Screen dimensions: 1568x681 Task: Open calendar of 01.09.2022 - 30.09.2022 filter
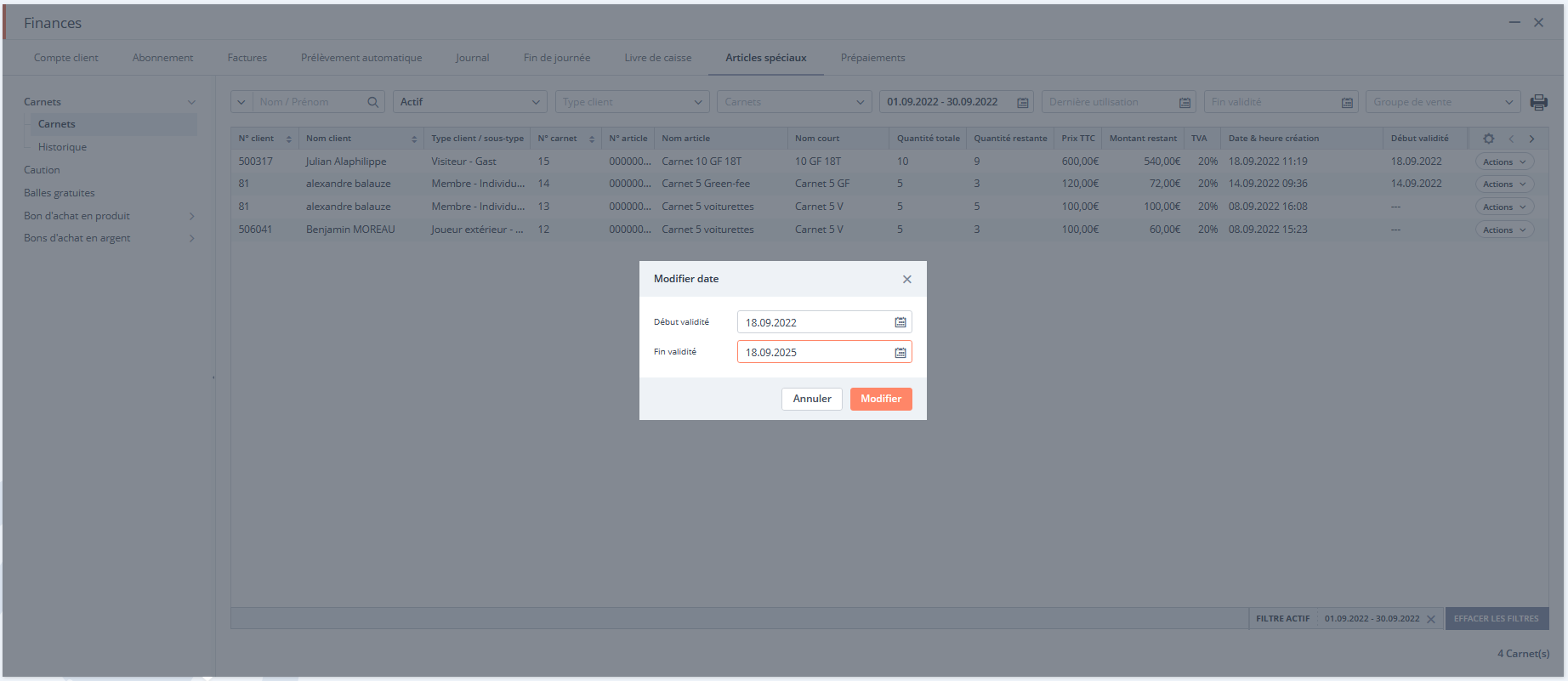(x=1023, y=102)
